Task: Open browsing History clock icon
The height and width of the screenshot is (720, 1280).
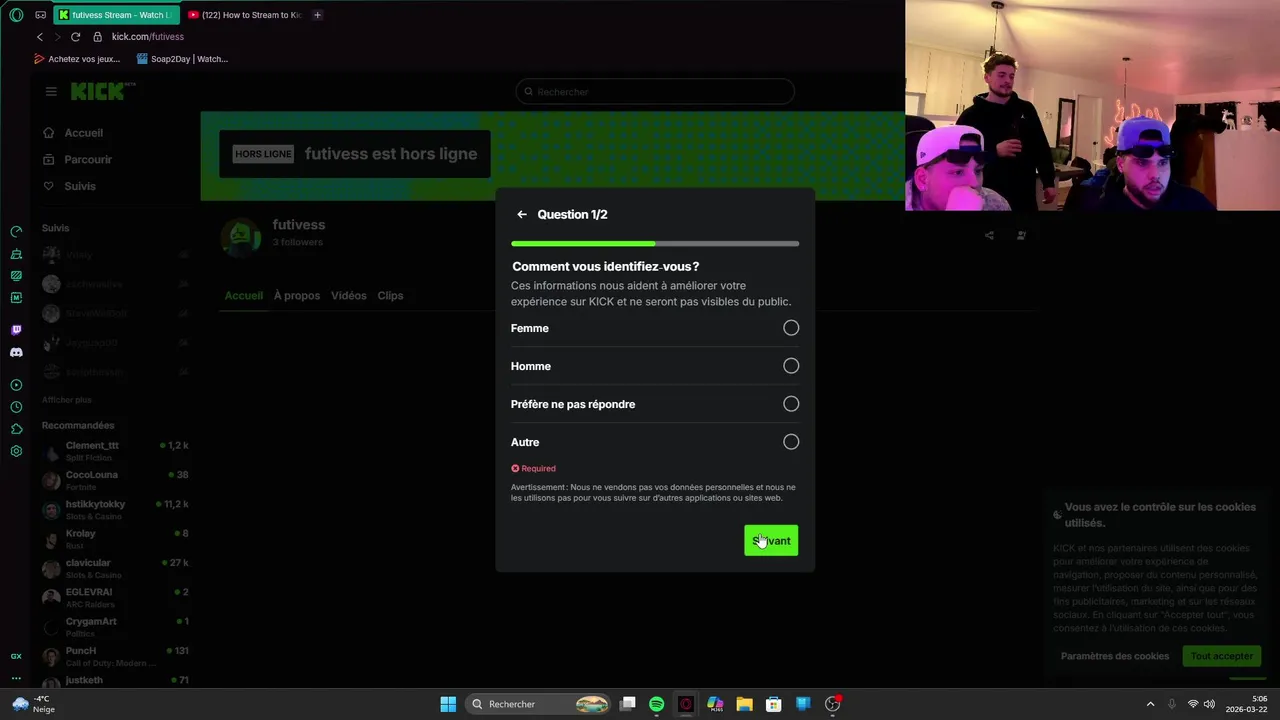Action: (x=16, y=407)
